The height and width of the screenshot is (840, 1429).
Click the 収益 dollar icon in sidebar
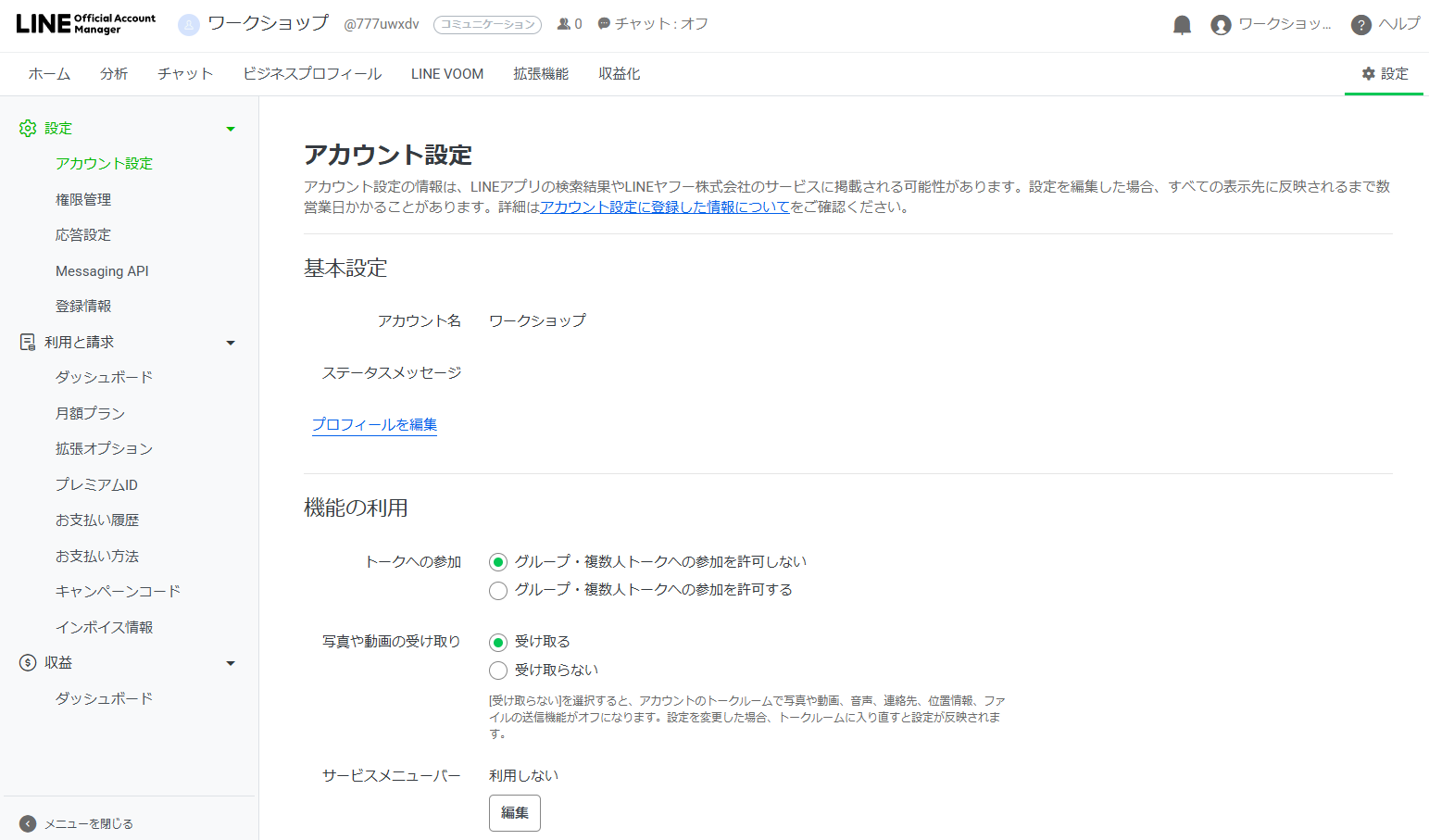tap(27, 662)
